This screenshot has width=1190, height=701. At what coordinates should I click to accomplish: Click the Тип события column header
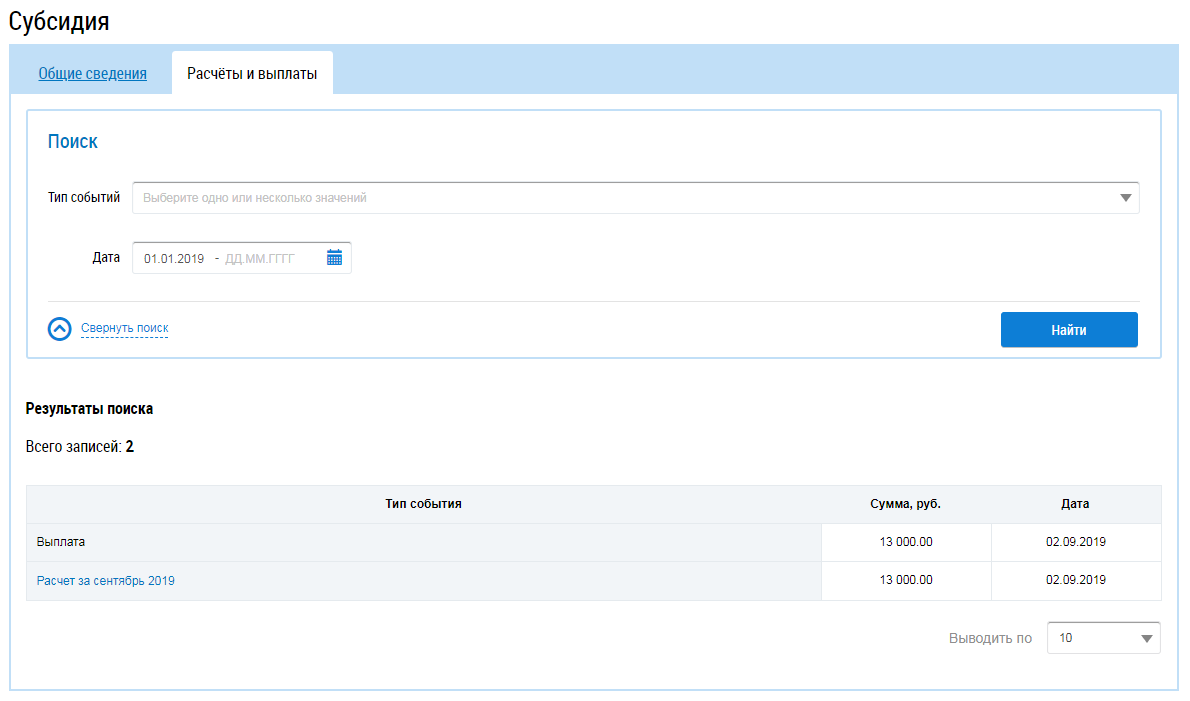(x=423, y=504)
